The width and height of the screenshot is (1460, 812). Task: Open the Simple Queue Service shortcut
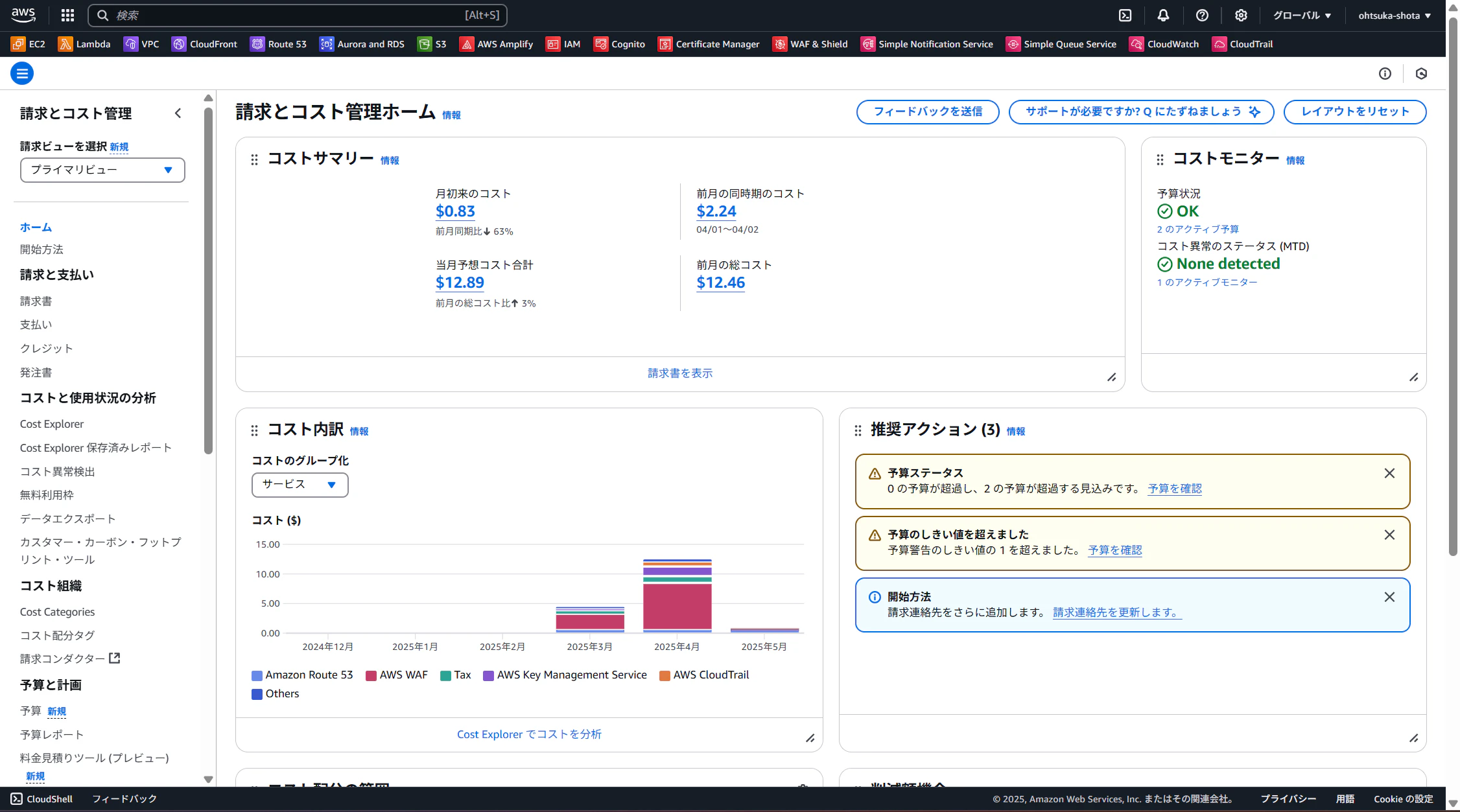[x=1062, y=44]
